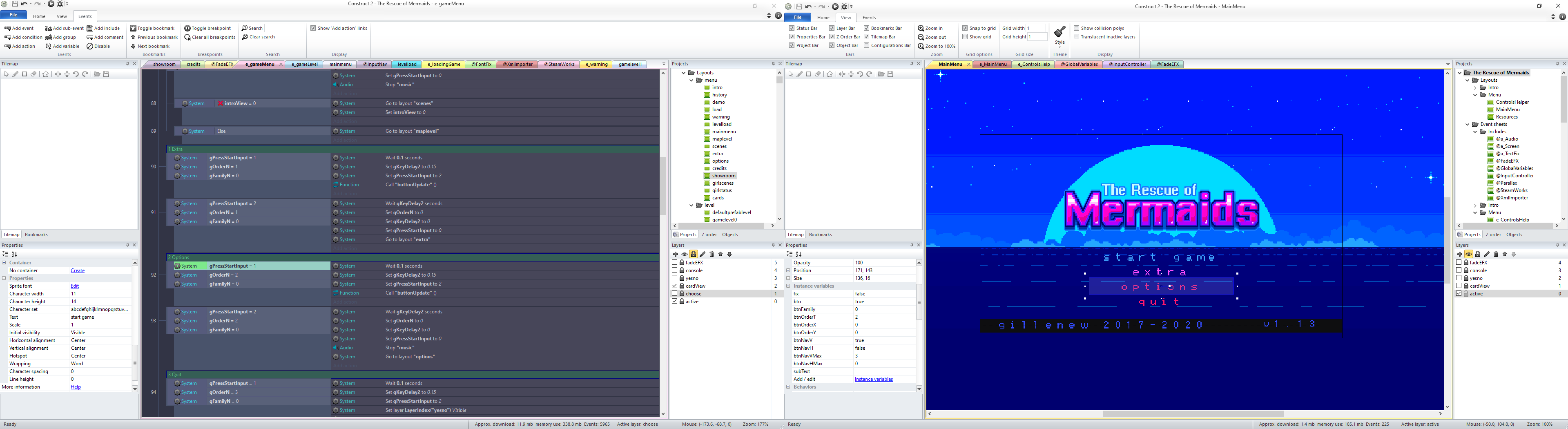Image resolution: width=1568 pixels, height=429 pixels.
Task: Enable the Show grid checkbox
Action: pos(965,37)
